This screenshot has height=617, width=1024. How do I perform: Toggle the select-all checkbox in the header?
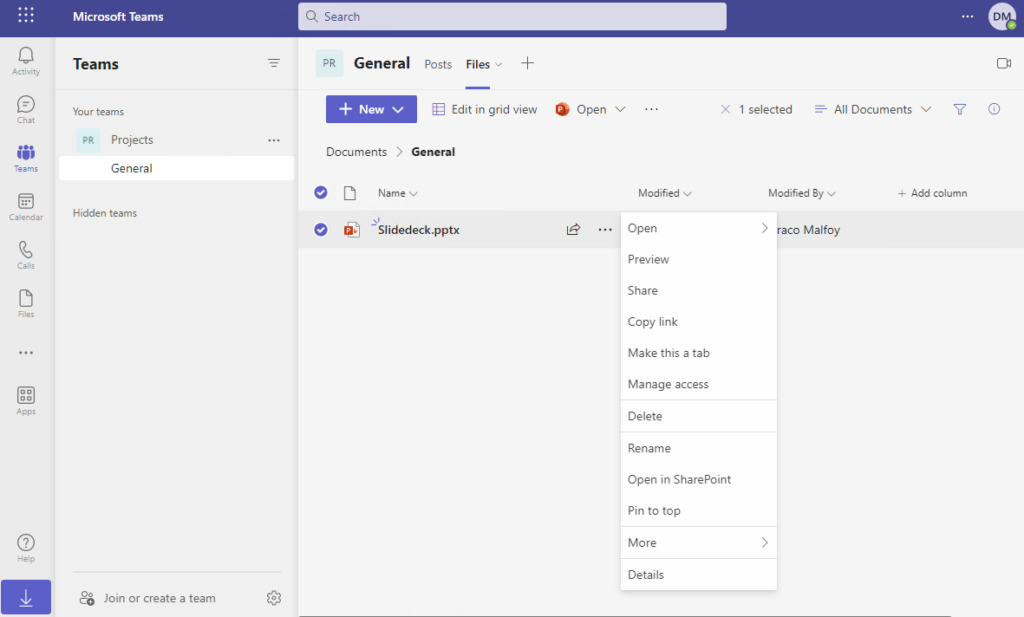pyautogui.click(x=320, y=192)
